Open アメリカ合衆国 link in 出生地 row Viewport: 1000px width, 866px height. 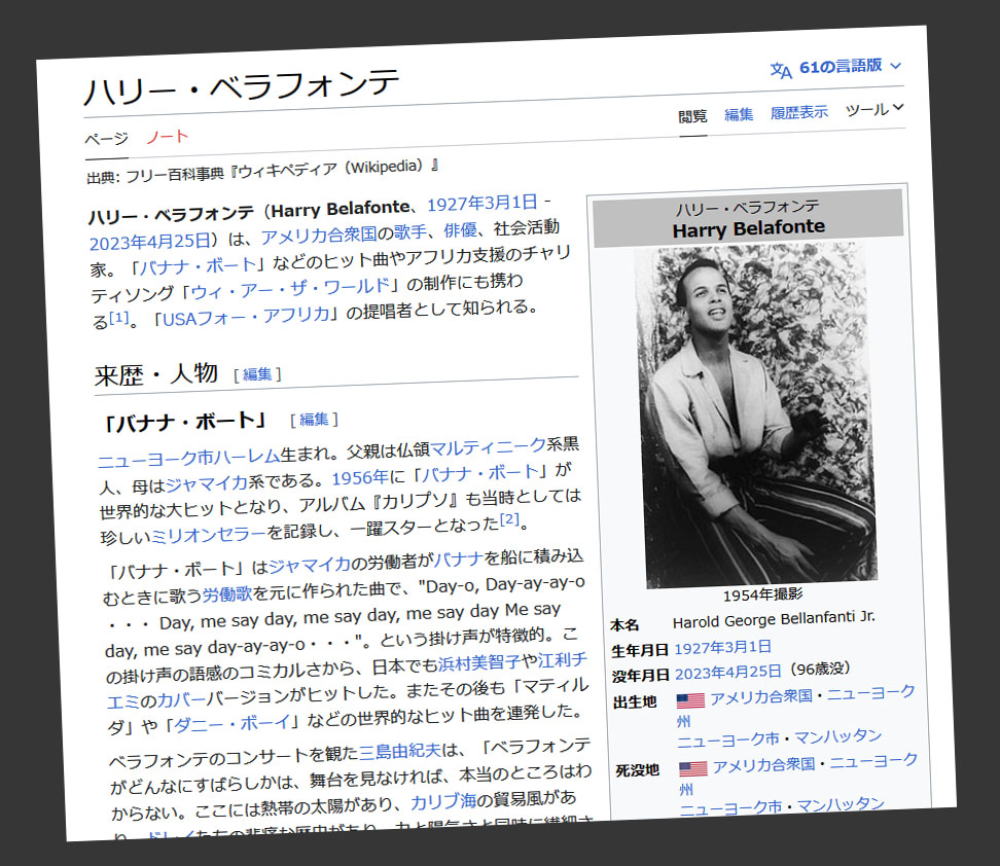click(761, 697)
